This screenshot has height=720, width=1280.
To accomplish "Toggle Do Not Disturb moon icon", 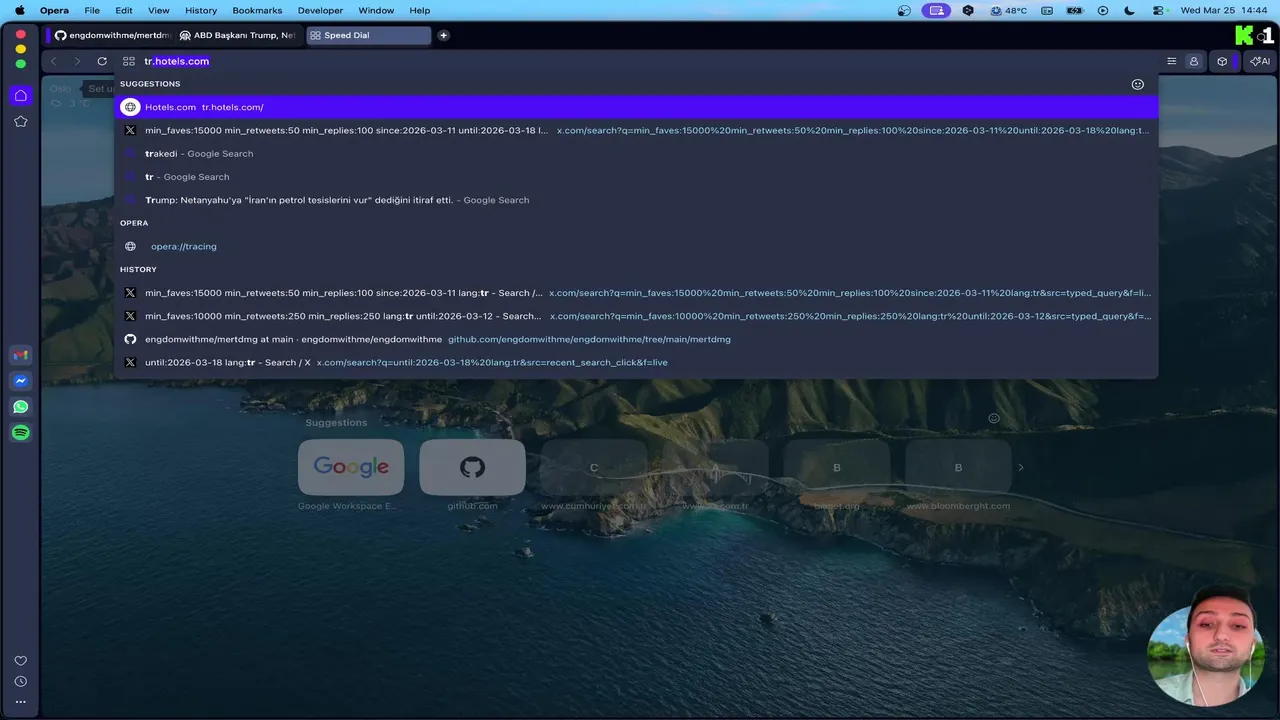I will [x=1130, y=10].
